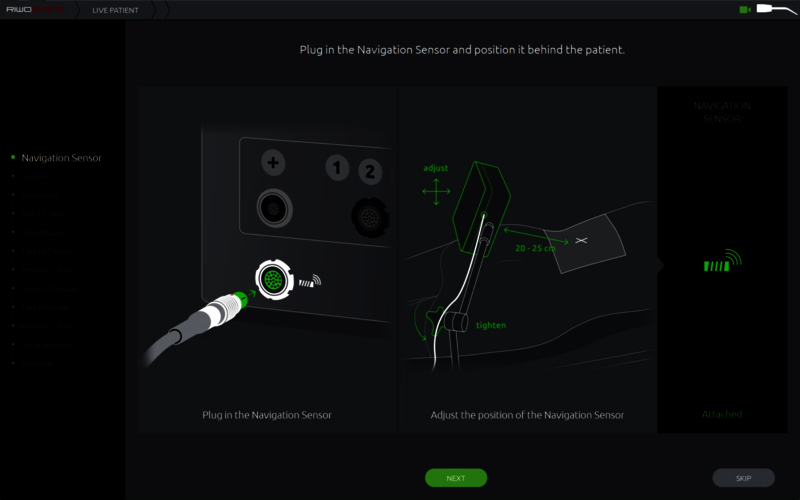Select the Place Mapper step in sidebar
The width and height of the screenshot is (800, 500).
pyautogui.click(x=44, y=232)
